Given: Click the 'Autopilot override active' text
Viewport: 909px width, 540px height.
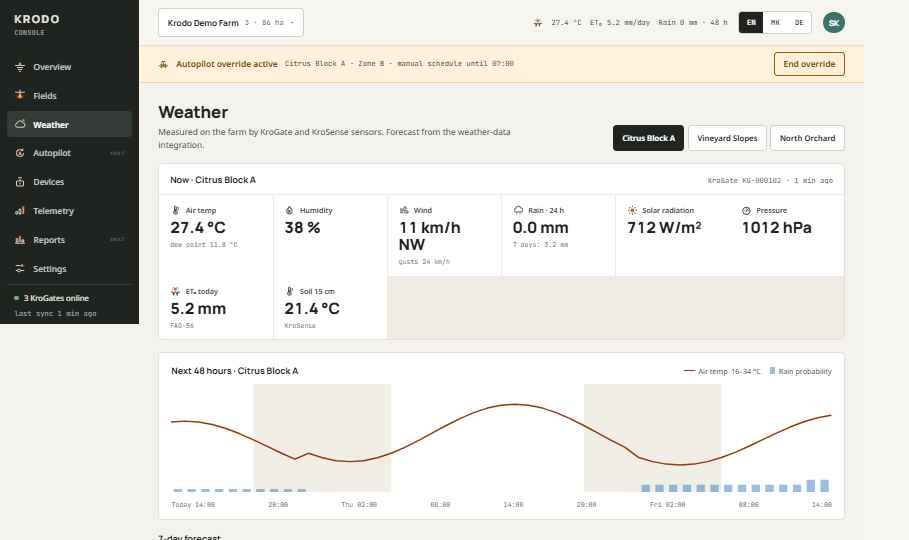Looking at the screenshot, I should pos(227,64).
